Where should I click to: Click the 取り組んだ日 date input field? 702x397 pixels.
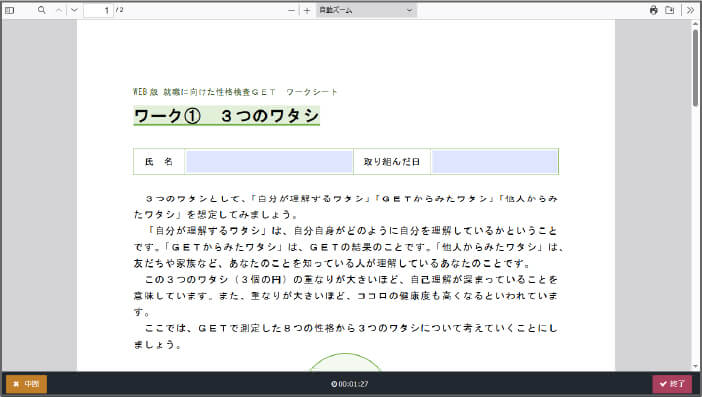tap(495, 162)
